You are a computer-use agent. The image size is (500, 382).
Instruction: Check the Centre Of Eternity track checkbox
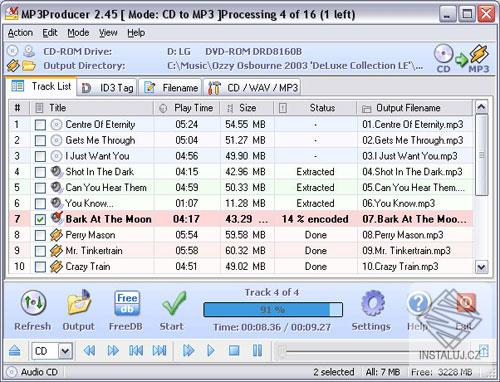40,125
